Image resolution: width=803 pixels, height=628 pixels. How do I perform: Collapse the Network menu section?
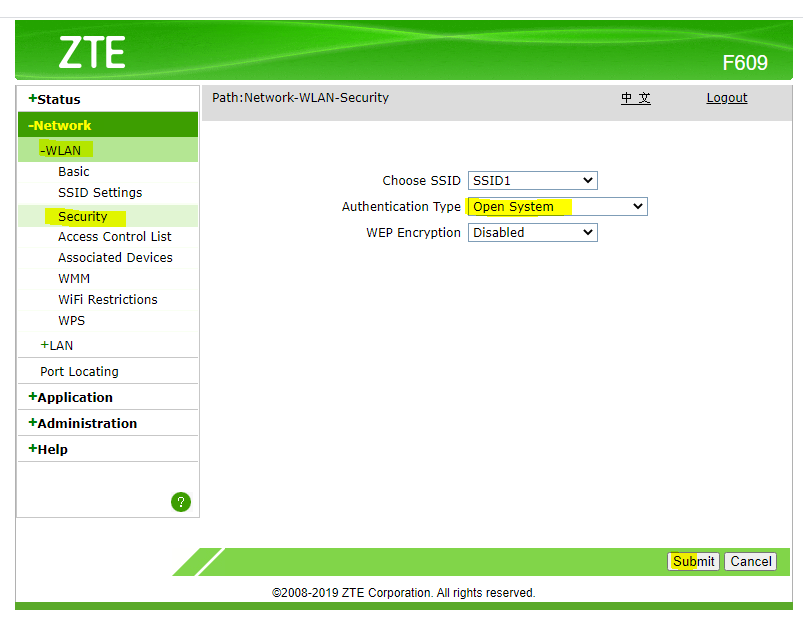[x=60, y=125]
